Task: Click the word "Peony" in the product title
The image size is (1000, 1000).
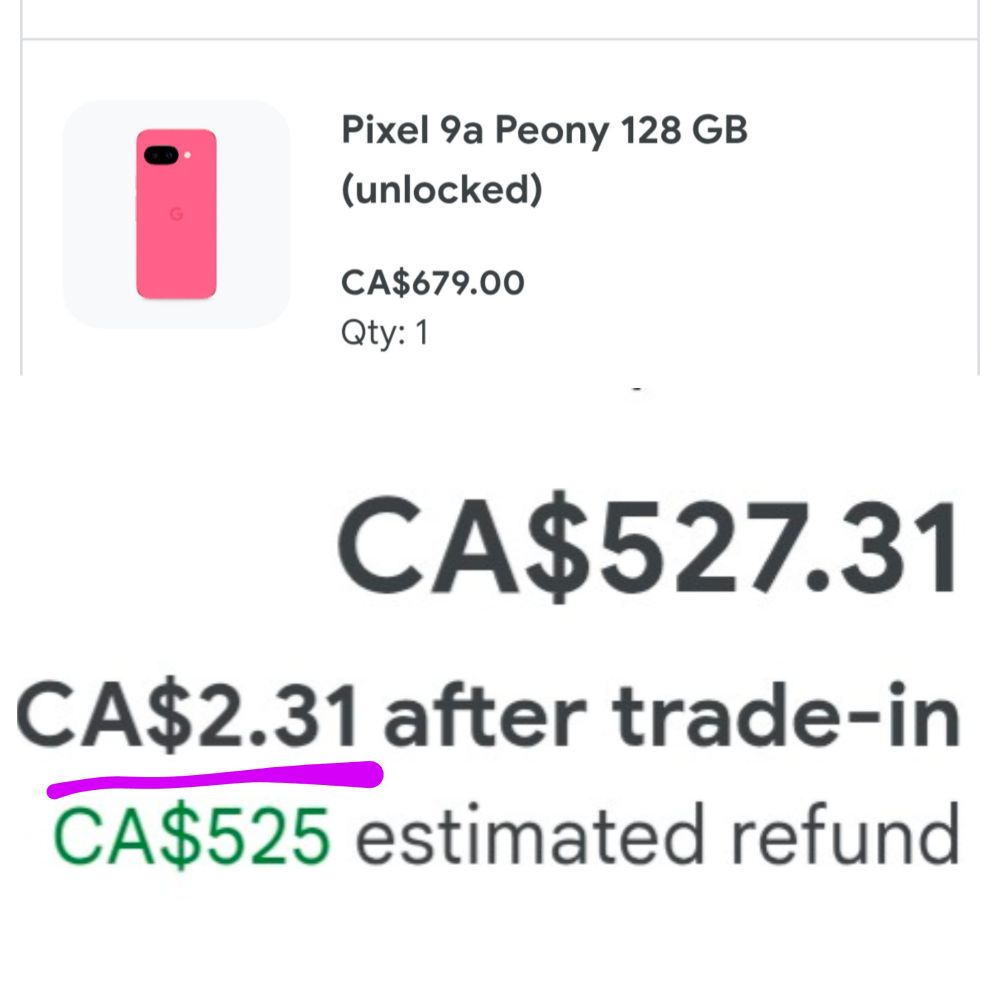Action: (552, 132)
